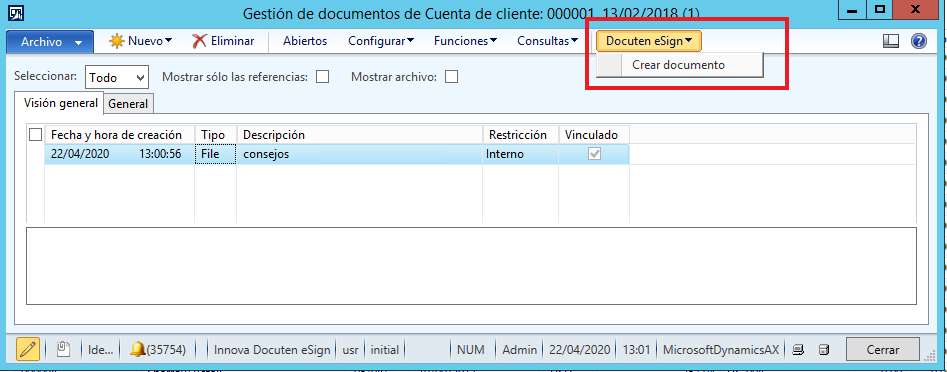The width and height of the screenshot is (947, 372).
Task: Click the 22/04/2020 date in status bar
Action: click(580, 350)
